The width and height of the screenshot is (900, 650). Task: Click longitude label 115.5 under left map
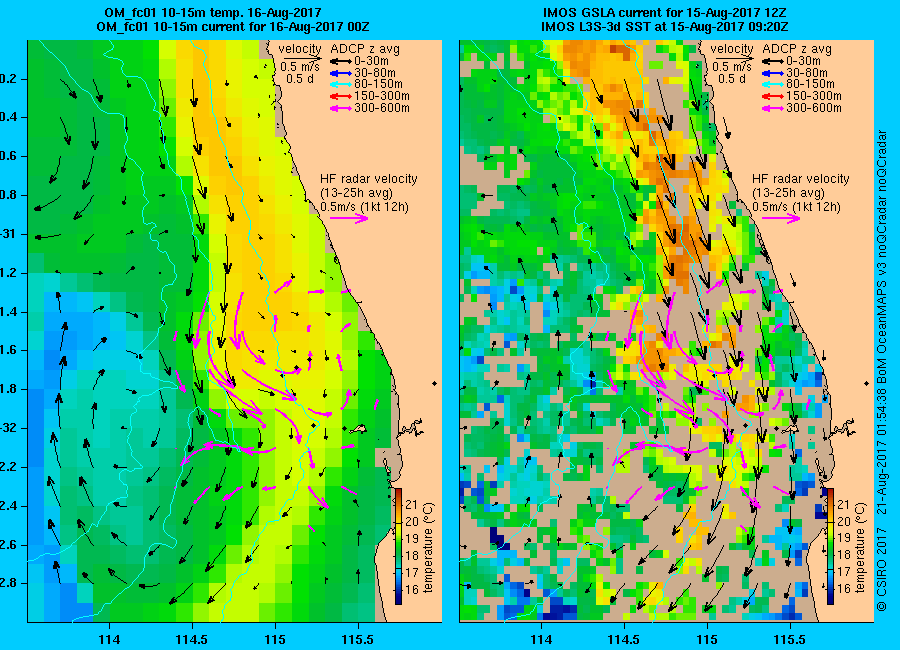358,639
